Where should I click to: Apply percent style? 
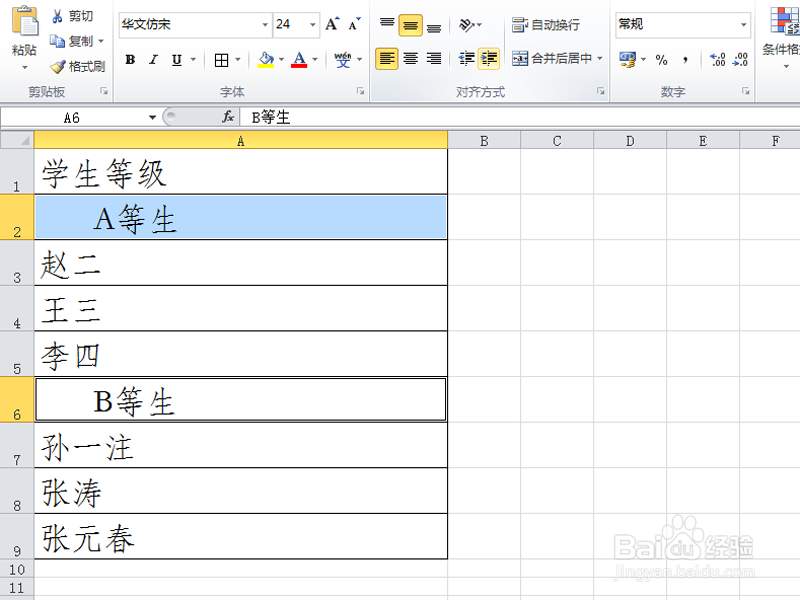tap(662, 60)
